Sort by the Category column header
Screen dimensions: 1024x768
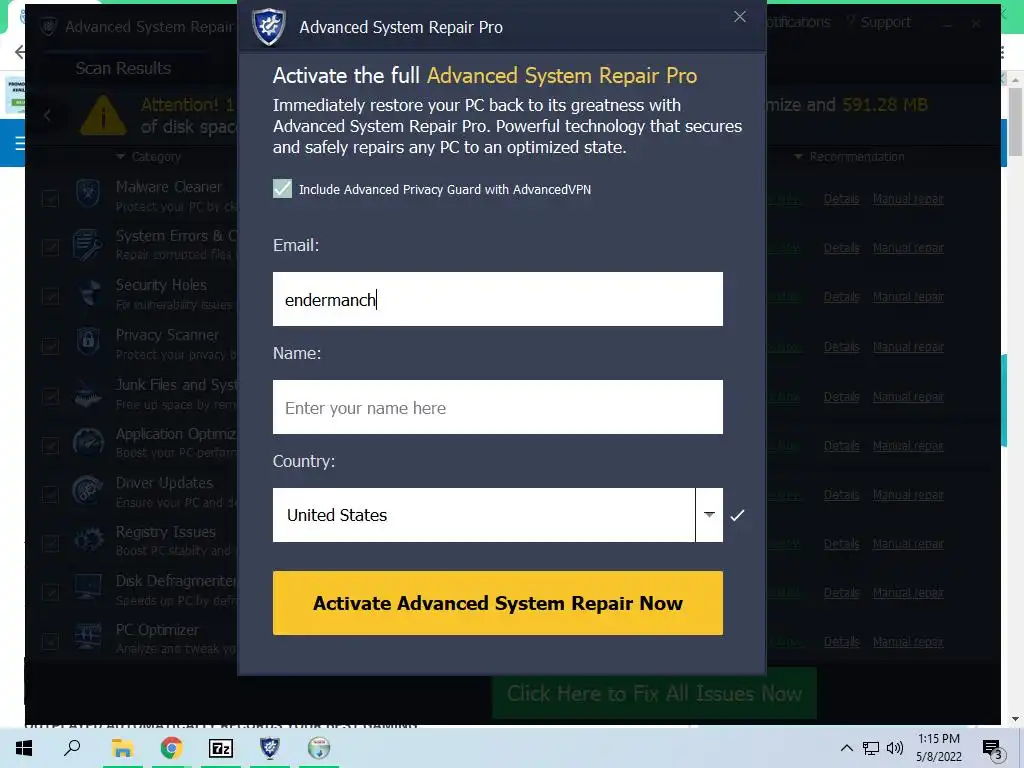coord(148,157)
